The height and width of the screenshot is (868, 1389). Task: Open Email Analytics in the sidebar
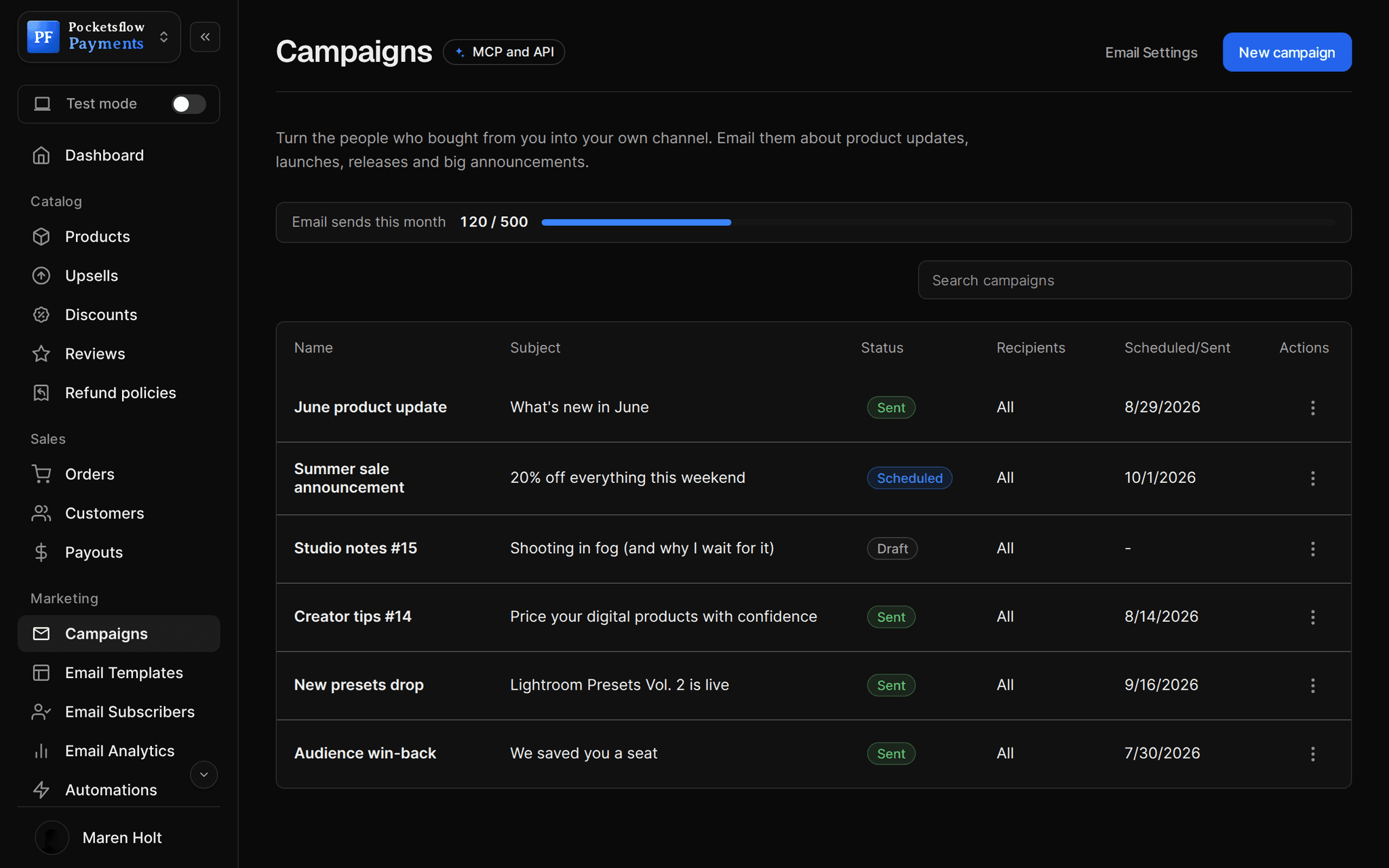point(119,751)
